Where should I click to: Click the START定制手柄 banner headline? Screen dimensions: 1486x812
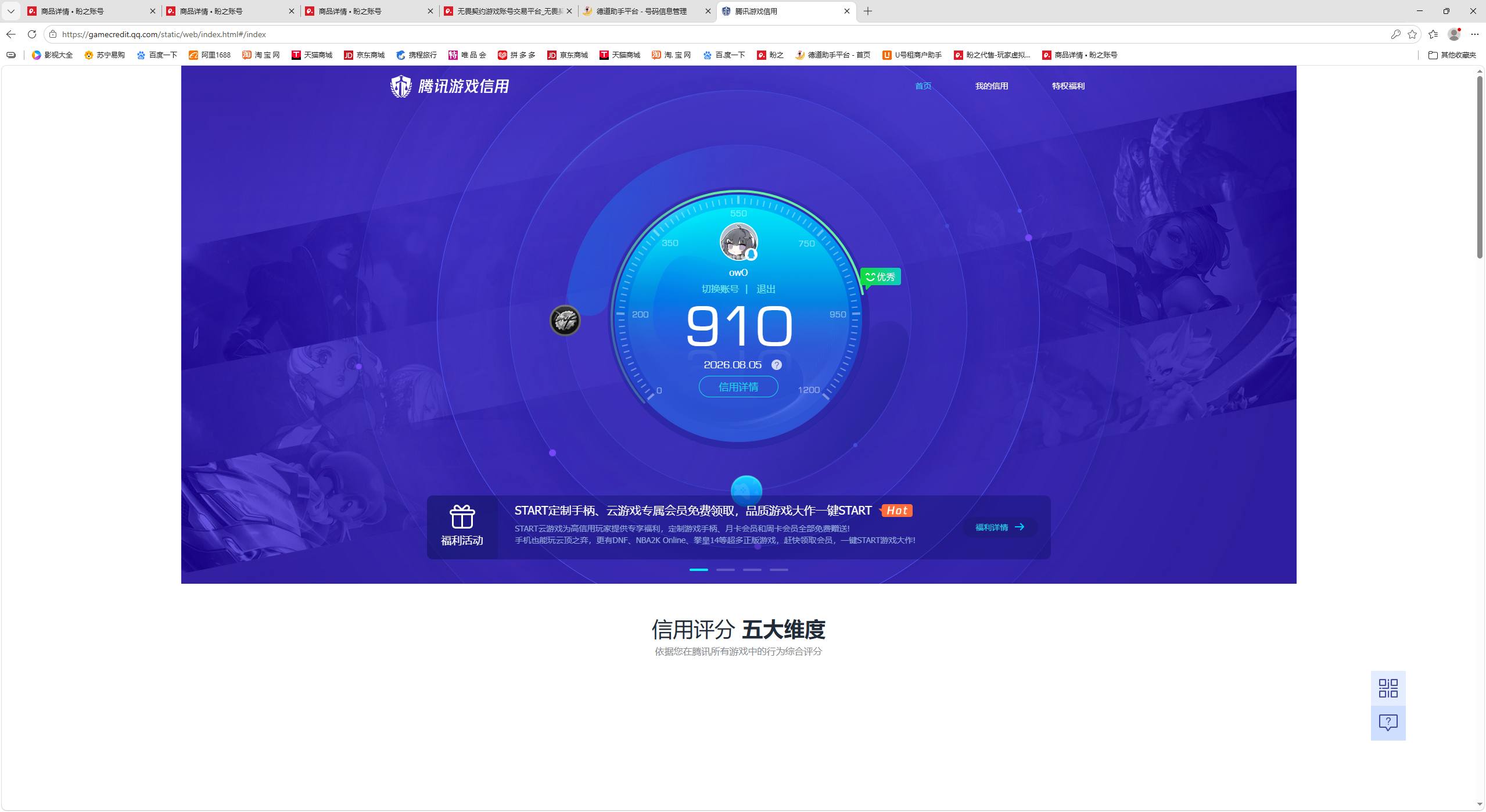693,511
